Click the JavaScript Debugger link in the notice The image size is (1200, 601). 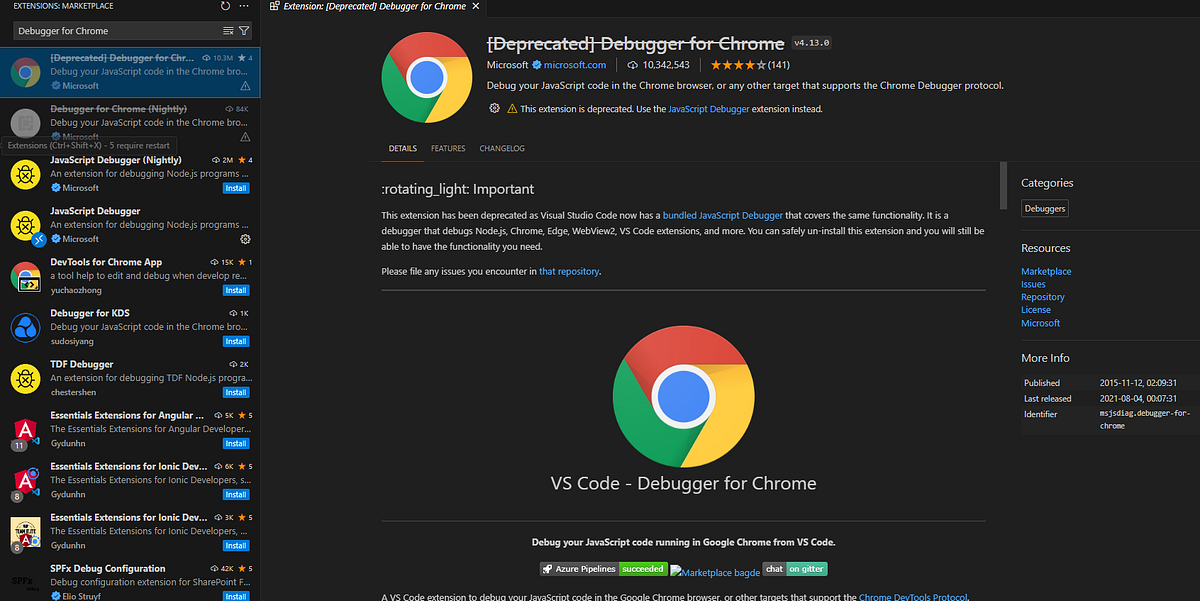709,108
